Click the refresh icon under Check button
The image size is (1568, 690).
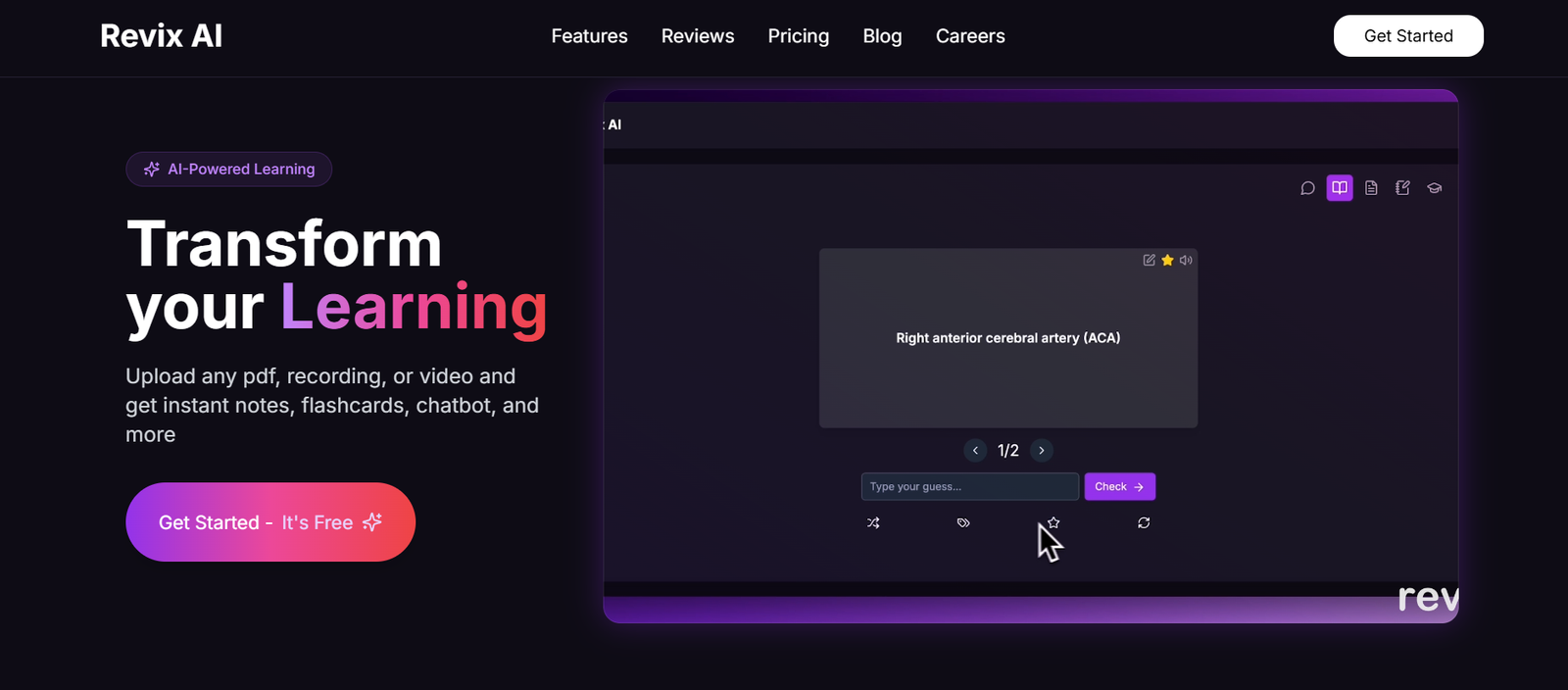[x=1144, y=523]
